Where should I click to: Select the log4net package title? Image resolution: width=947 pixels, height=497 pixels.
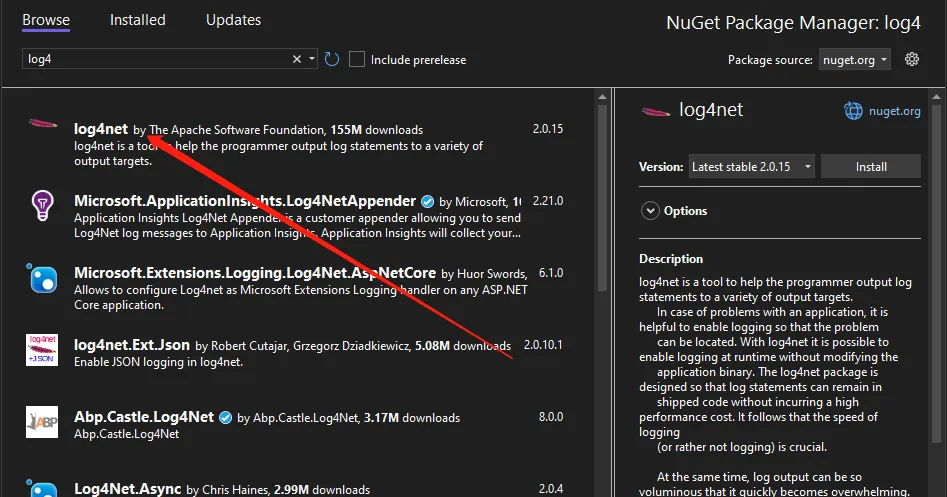[101, 129]
